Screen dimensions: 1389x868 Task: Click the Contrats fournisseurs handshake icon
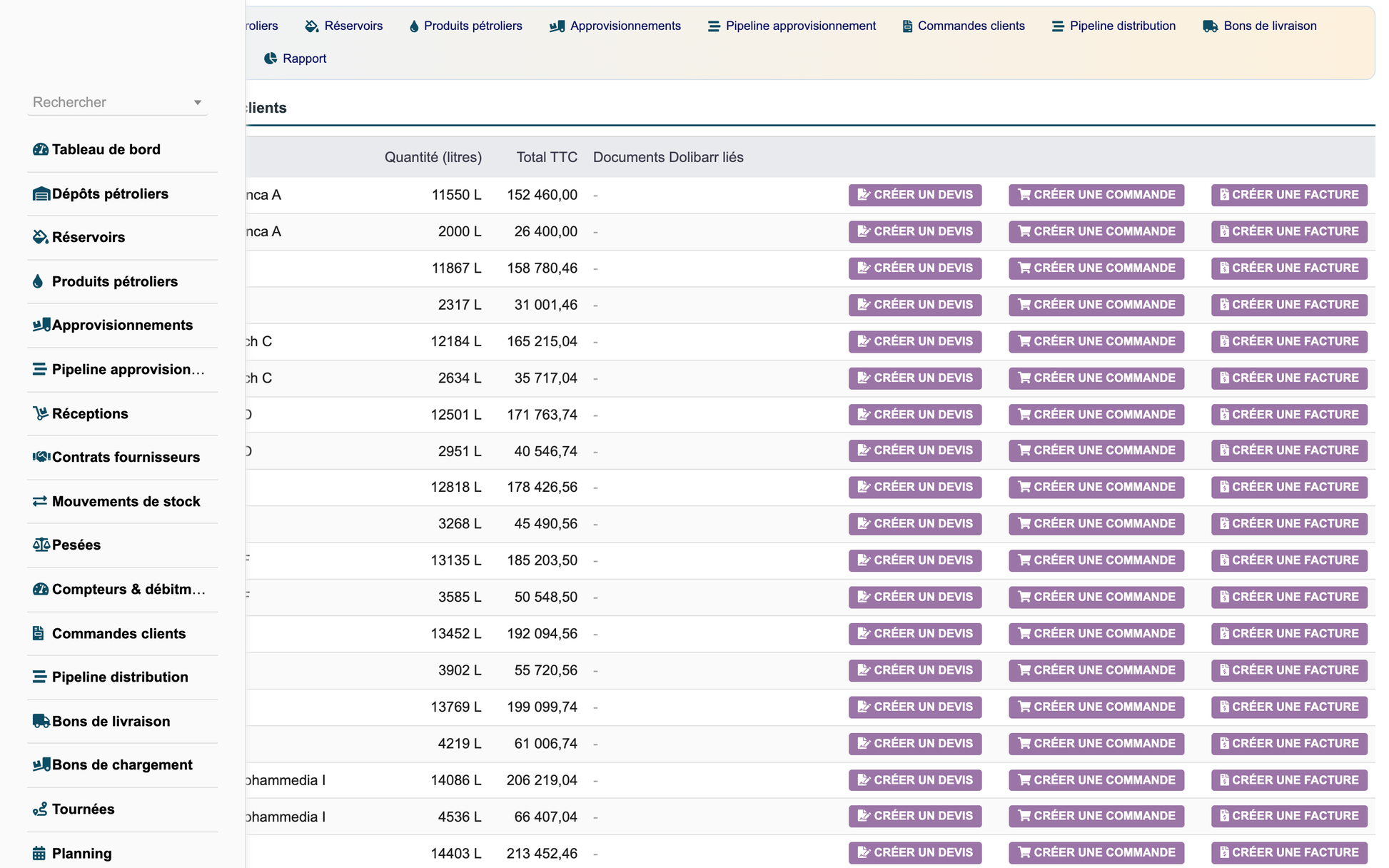coord(41,457)
